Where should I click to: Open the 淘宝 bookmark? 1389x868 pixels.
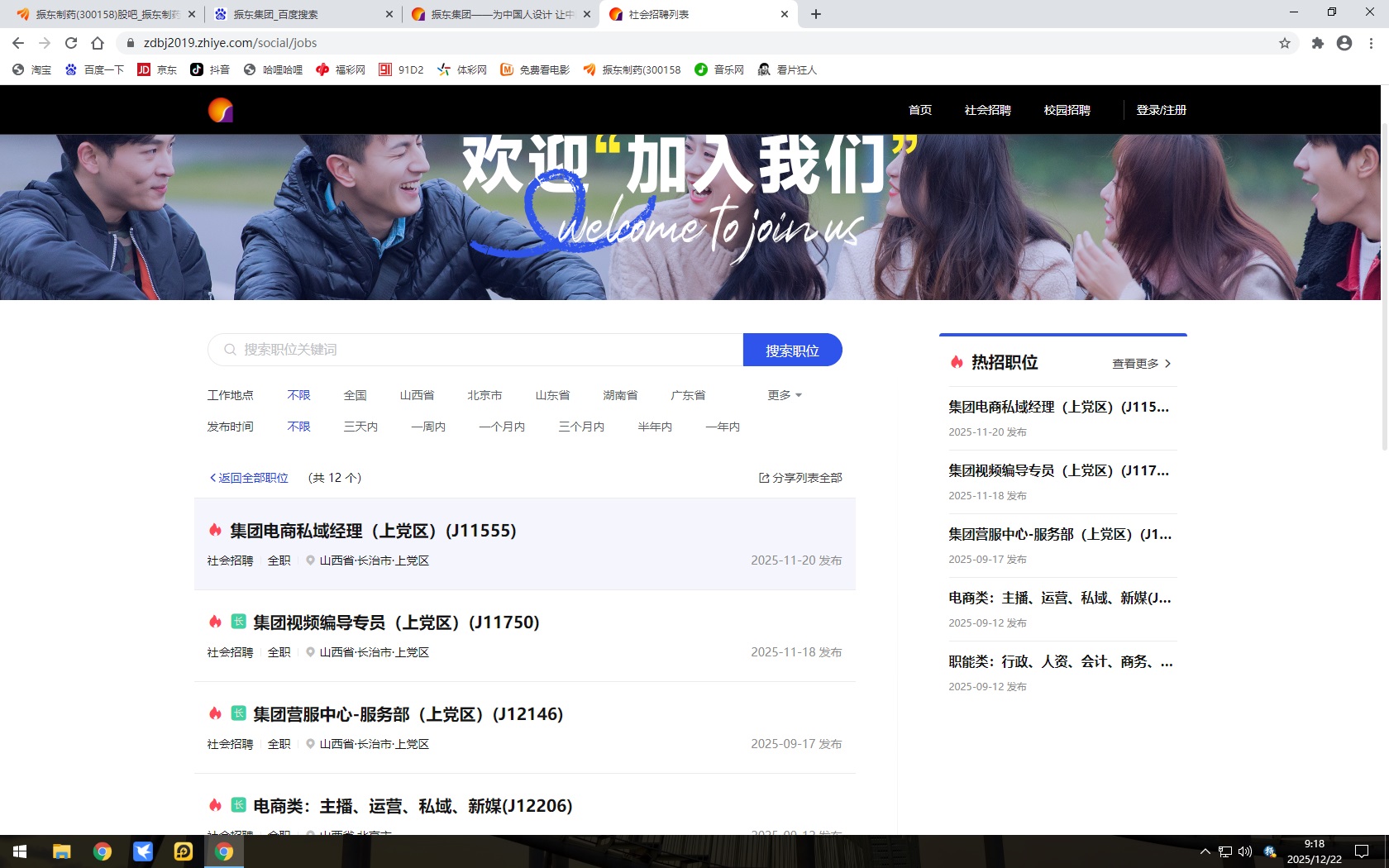31,69
